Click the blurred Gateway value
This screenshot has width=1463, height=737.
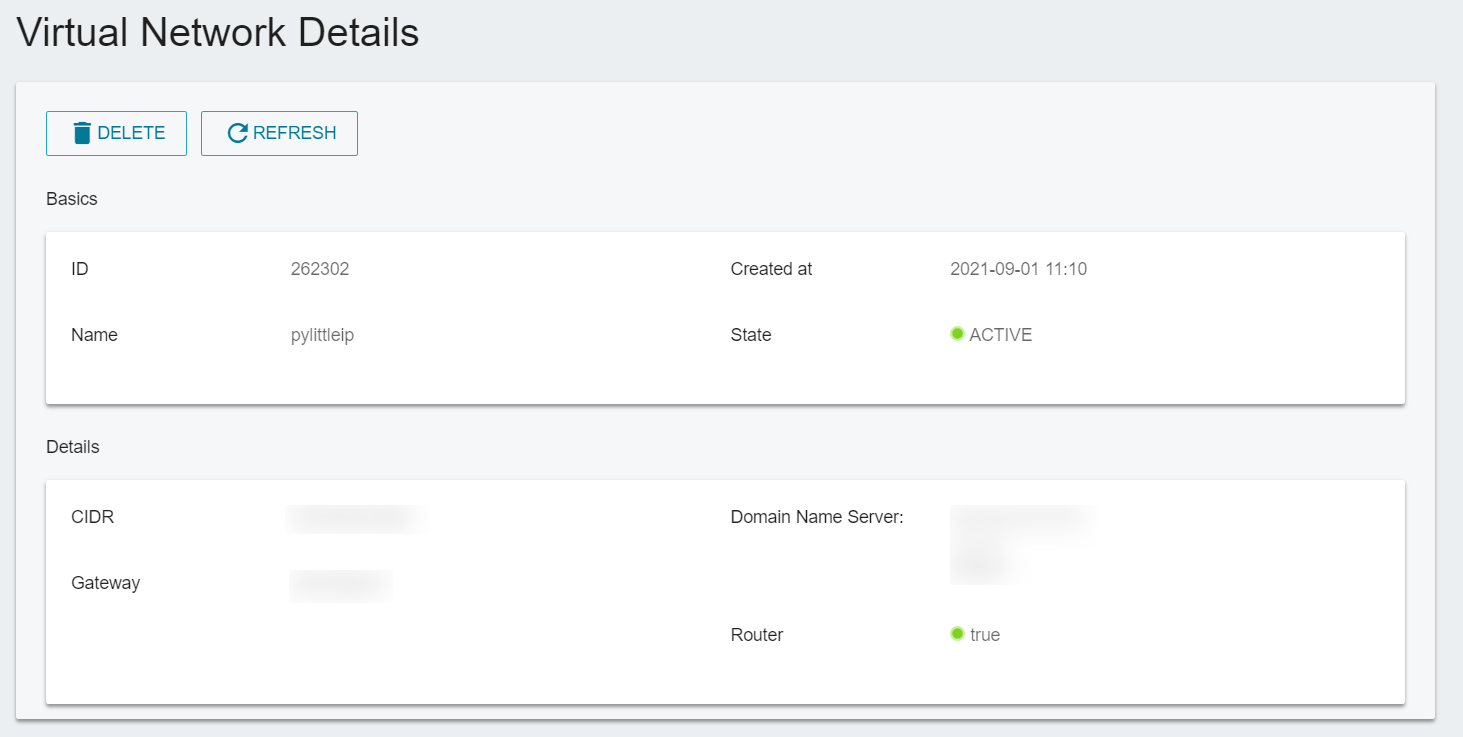click(340, 585)
